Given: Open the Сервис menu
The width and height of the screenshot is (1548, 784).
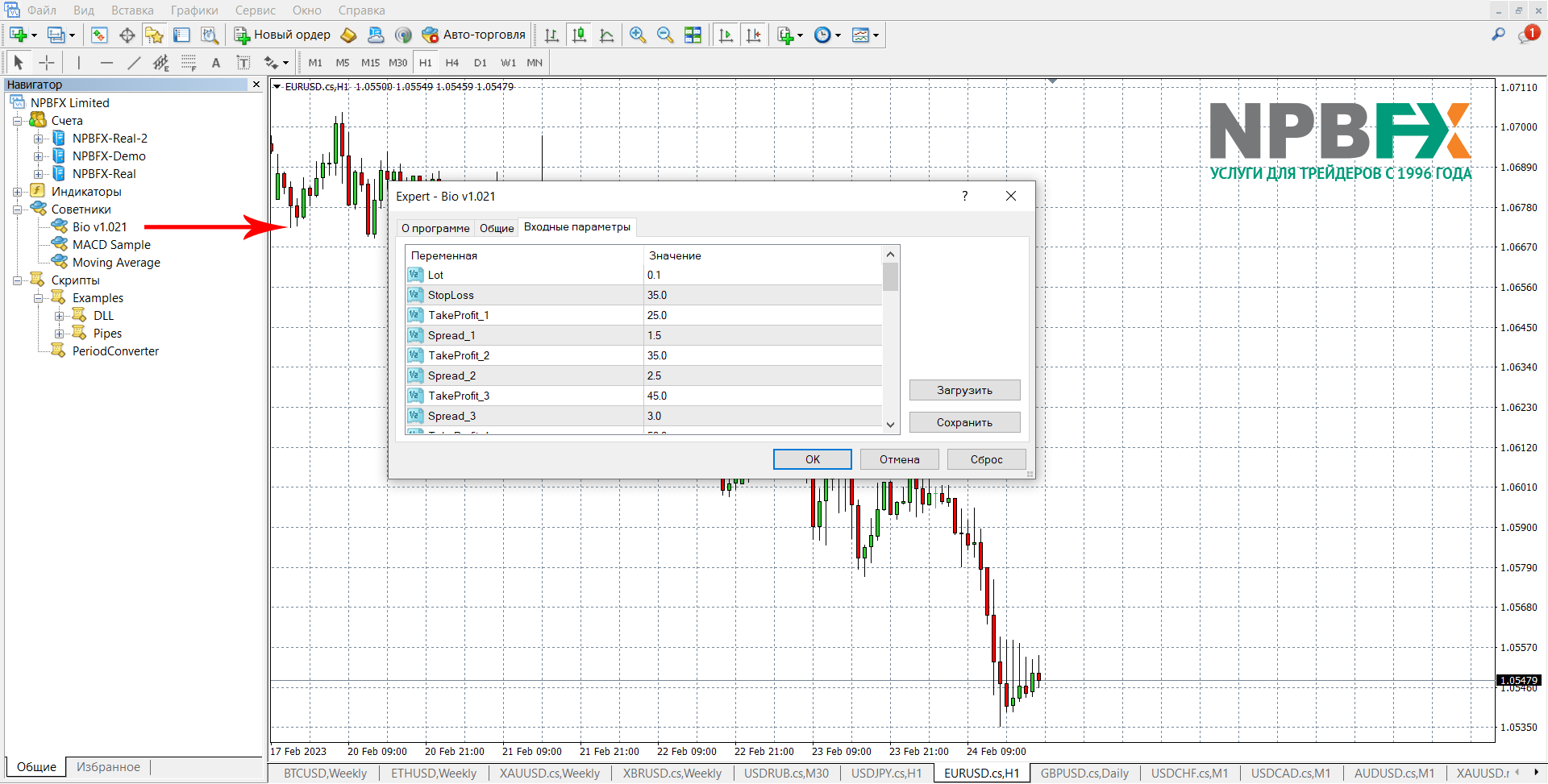Looking at the screenshot, I should tap(255, 10).
